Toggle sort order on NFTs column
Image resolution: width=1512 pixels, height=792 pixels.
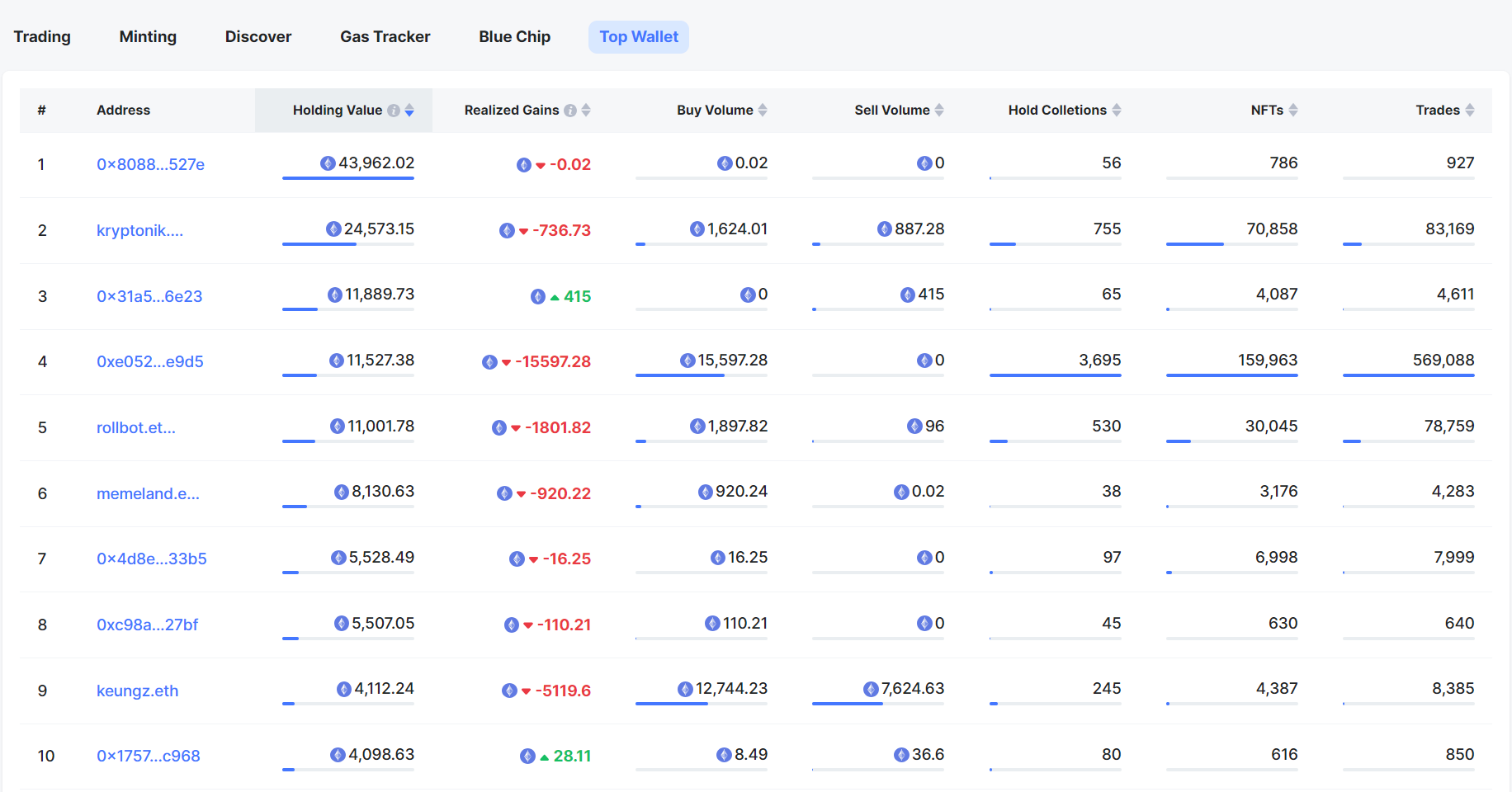click(x=1293, y=111)
